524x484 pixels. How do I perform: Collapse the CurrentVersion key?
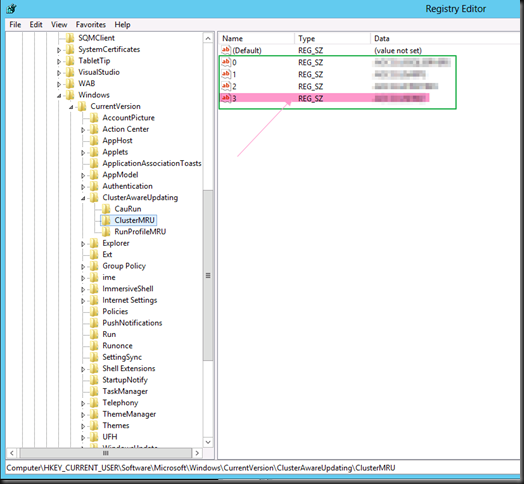coord(71,107)
